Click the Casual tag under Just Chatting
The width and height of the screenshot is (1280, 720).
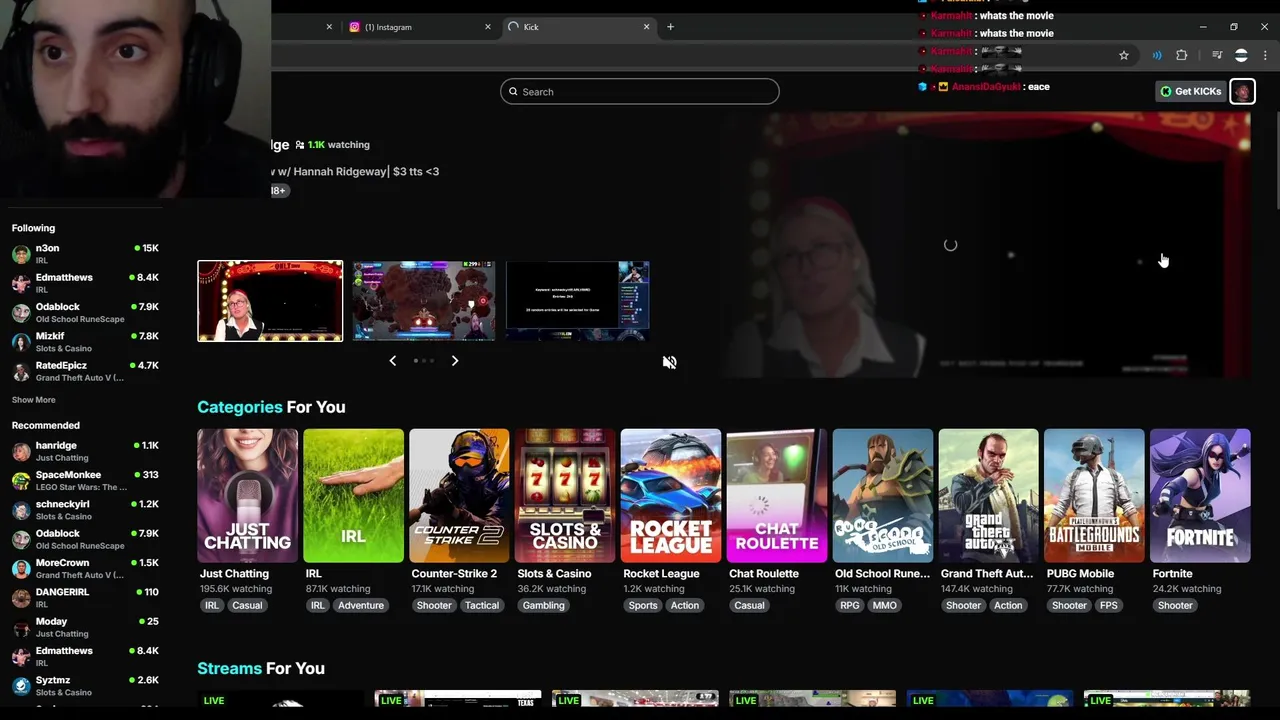(x=247, y=605)
